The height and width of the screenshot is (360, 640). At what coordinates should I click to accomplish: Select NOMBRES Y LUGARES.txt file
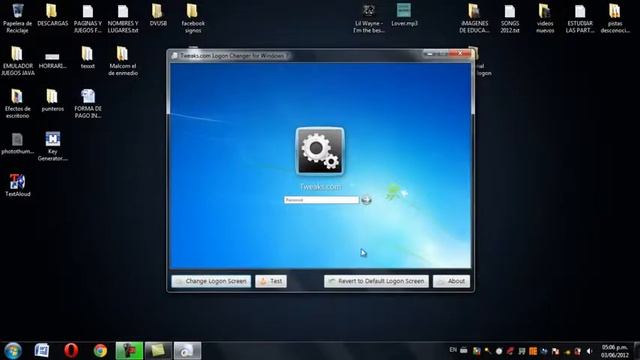123,18
